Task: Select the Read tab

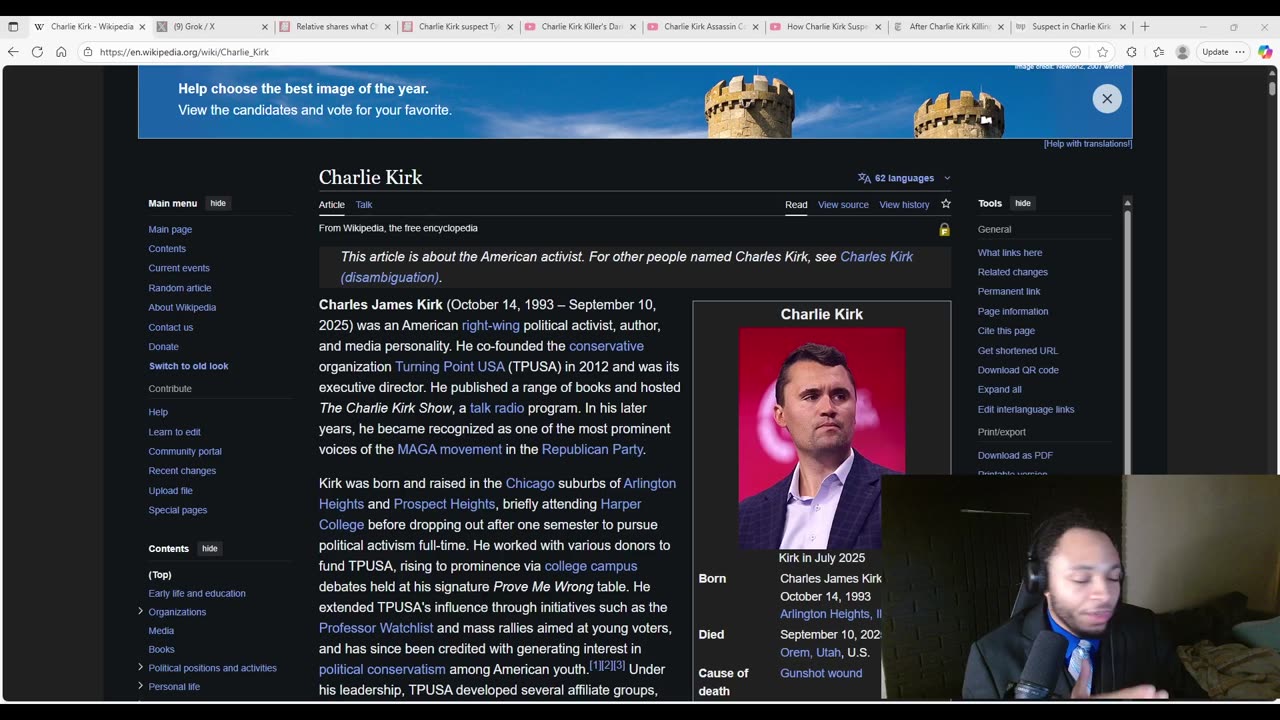Action: coord(796,205)
